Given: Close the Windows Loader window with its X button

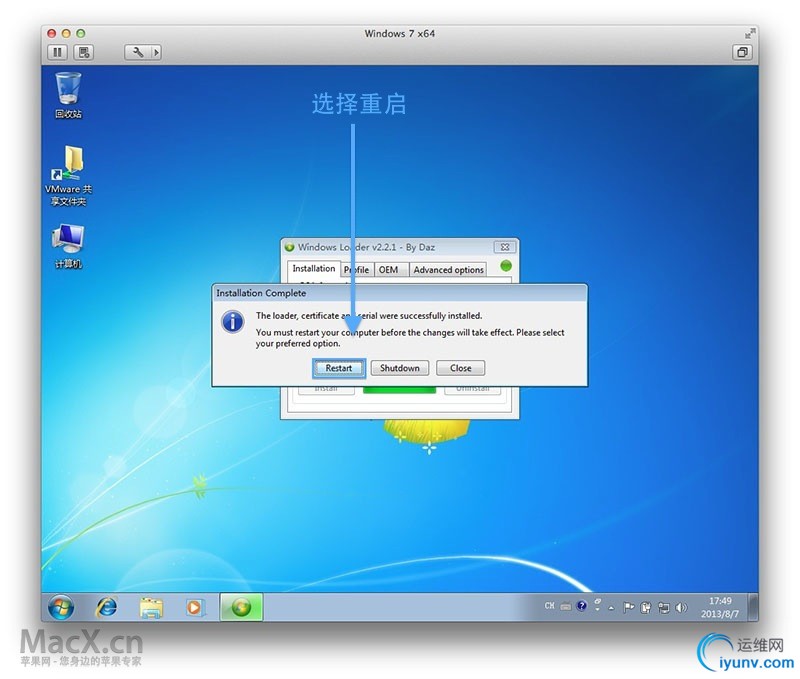Looking at the screenshot, I should 505,247.
